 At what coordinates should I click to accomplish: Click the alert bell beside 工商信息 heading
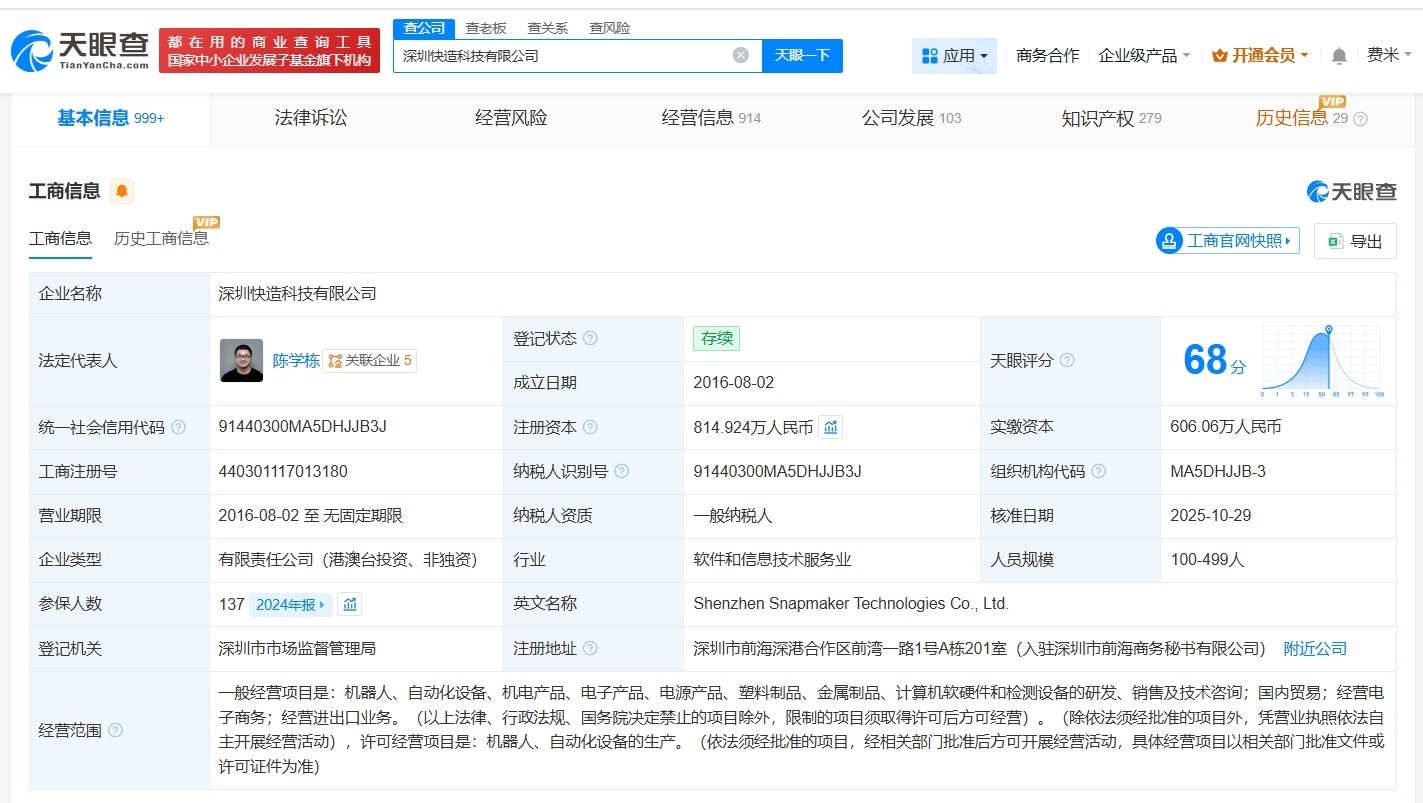(123, 190)
